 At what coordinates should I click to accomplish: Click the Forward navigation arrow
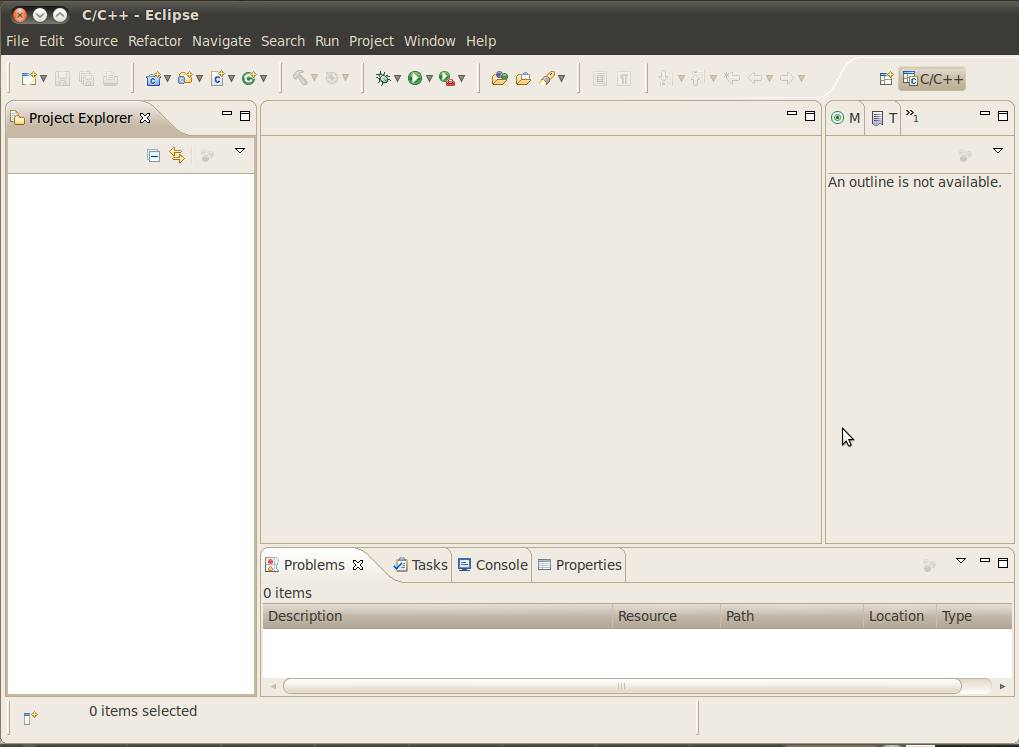786,79
